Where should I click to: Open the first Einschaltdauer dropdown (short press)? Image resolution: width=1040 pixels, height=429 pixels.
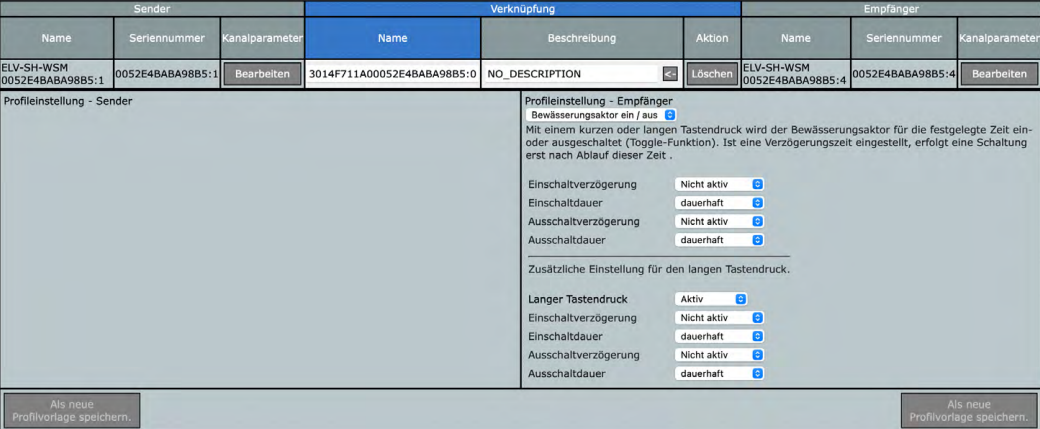coord(719,202)
